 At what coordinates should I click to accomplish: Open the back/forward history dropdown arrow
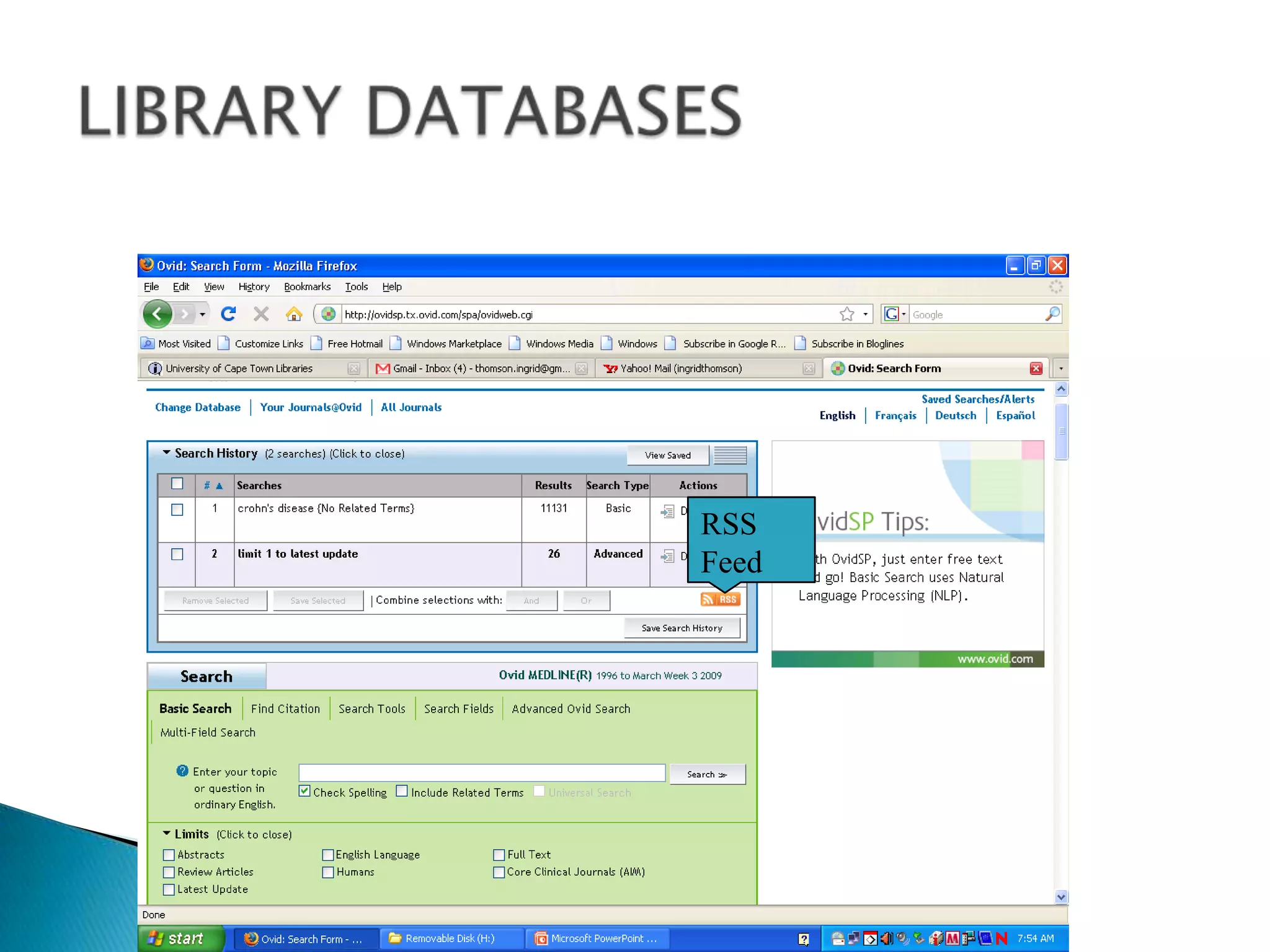202,314
